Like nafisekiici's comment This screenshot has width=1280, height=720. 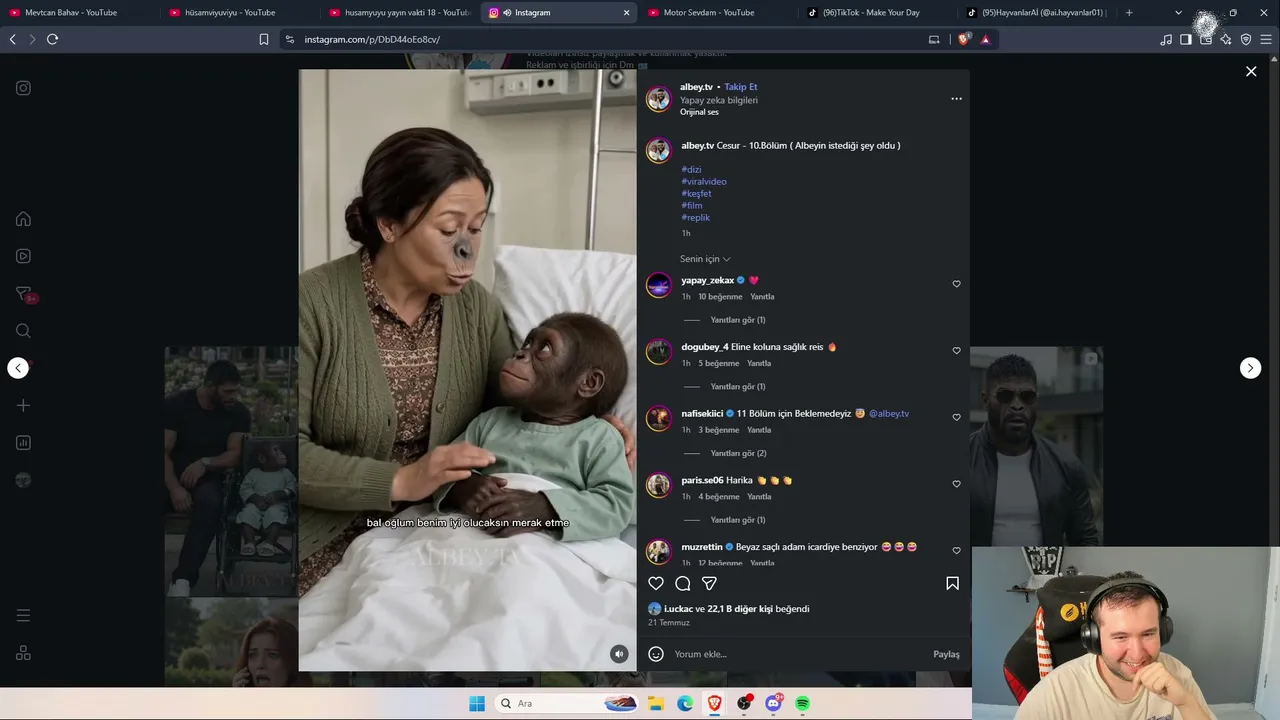956,417
